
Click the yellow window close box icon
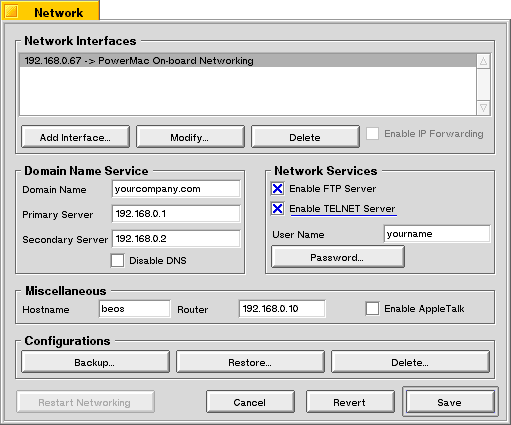coord(11,11)
